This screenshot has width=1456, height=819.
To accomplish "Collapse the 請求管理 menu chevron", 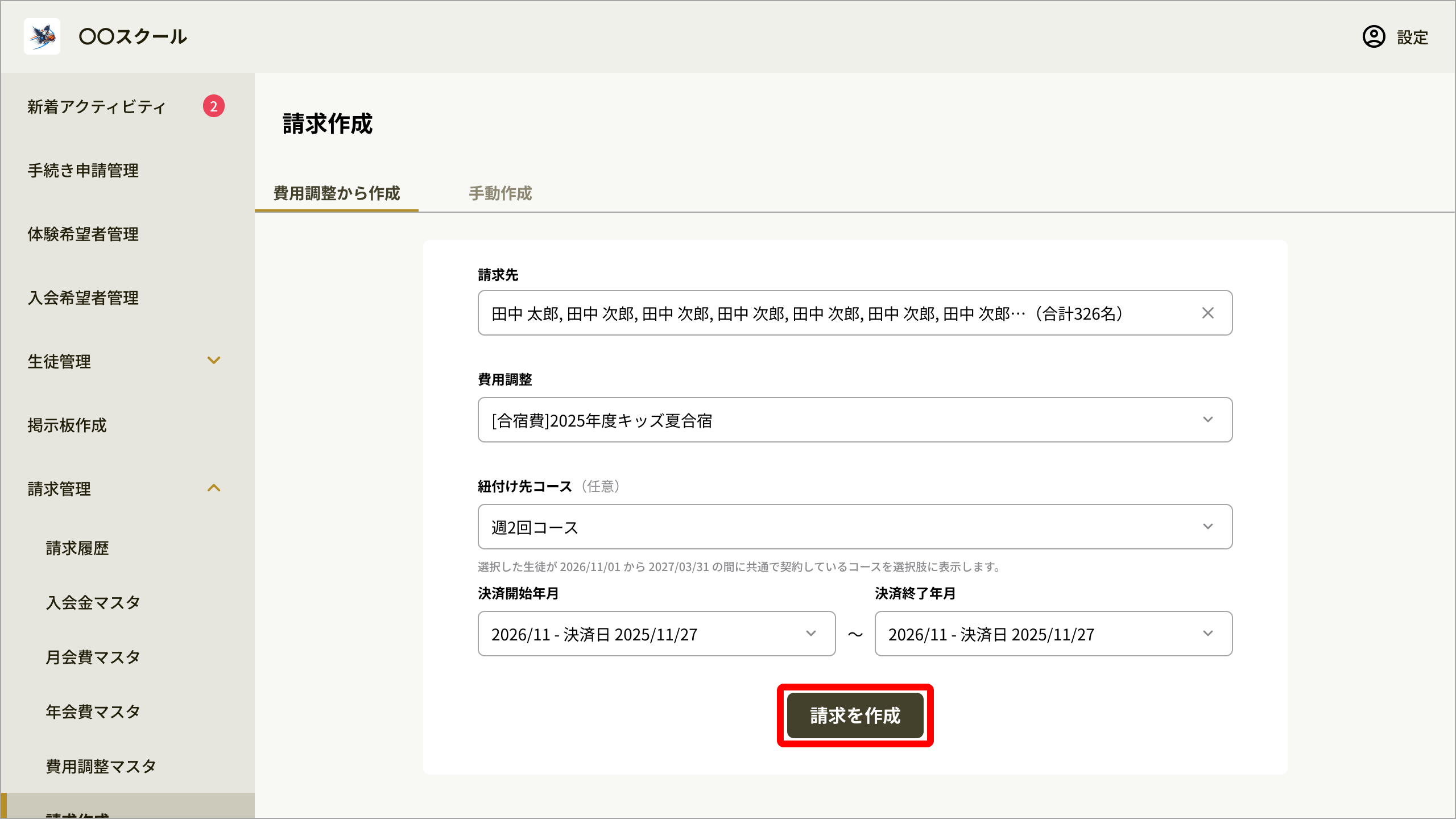I will (214, 488).
